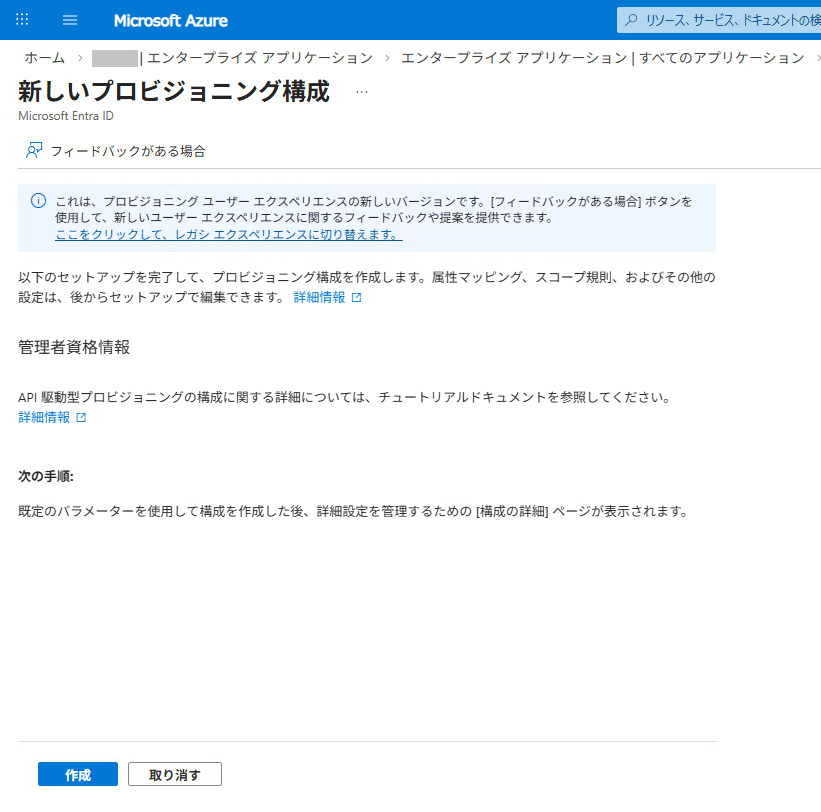Screen dimensions: 821x812
Task: Go to ホーム in the breadcrumb
Action: pyautogui.click(x=45, y=57)
